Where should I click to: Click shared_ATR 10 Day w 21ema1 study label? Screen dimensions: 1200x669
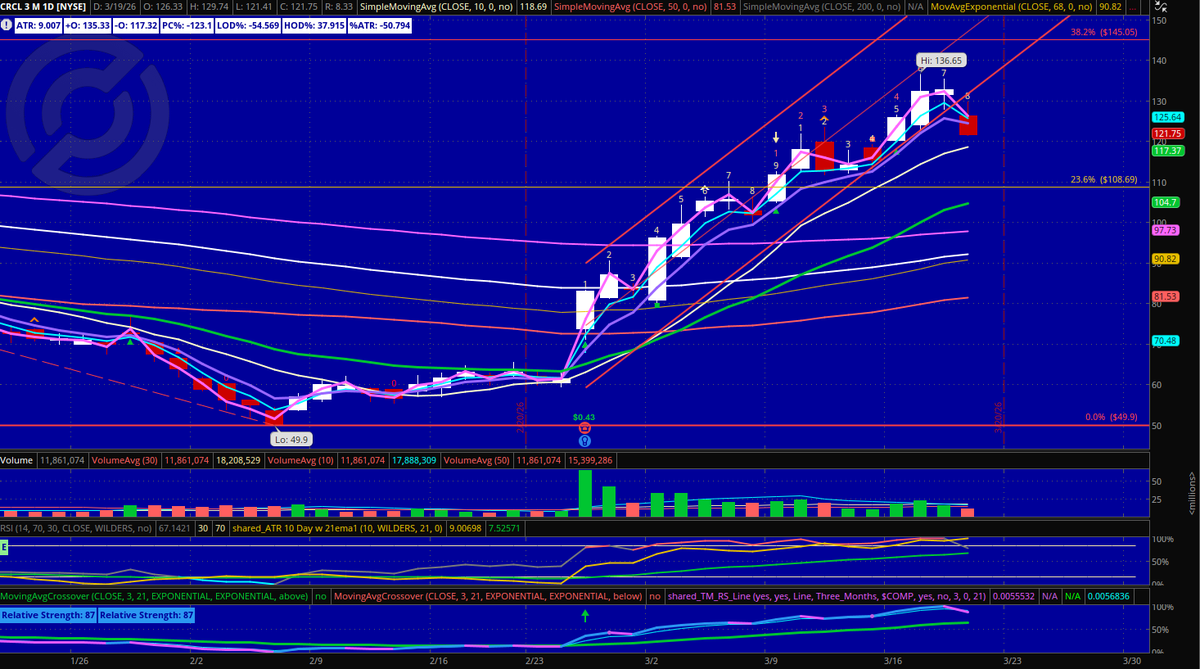click(x=338, y=528)
